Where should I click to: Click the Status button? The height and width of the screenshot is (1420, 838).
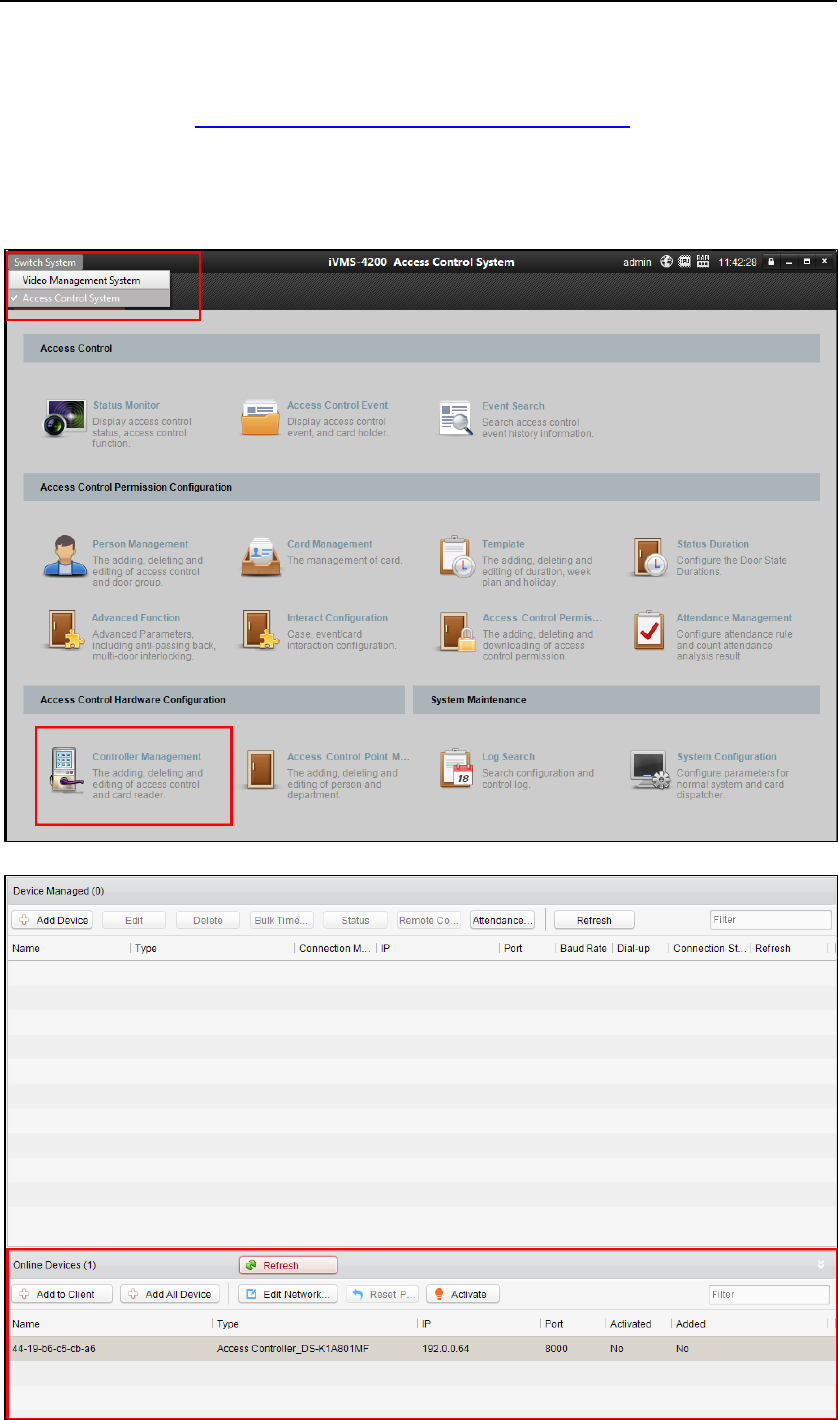click(x=355, y=920)
